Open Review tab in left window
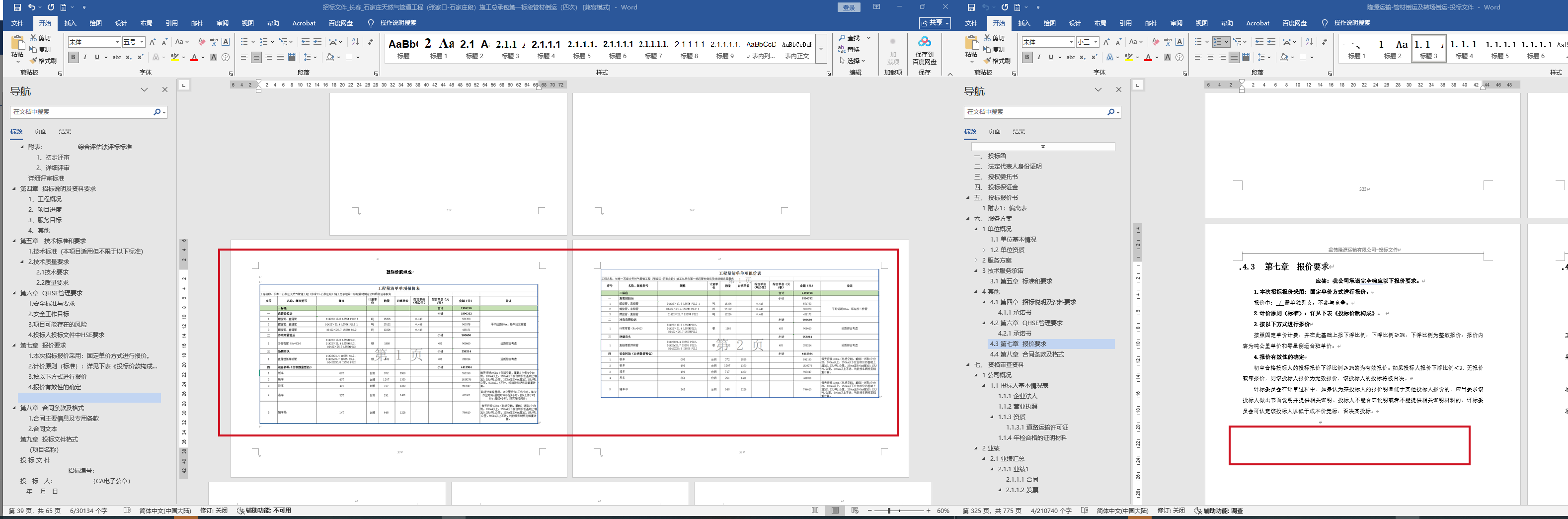Image resolution: width=1568 pixels, height=519 pixels. 222,23
